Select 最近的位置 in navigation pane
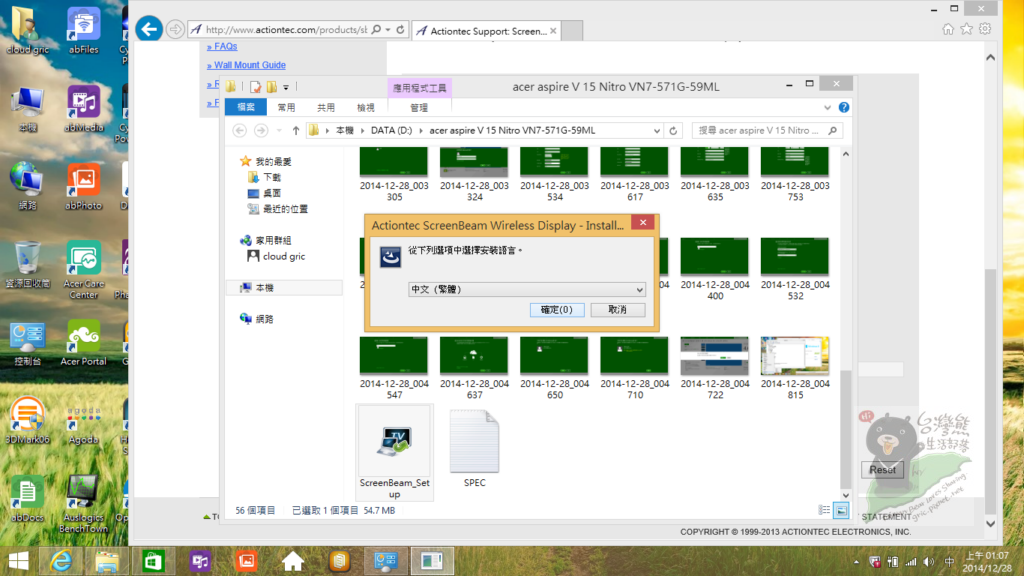1024x576 pixels. tap(278, 209)
